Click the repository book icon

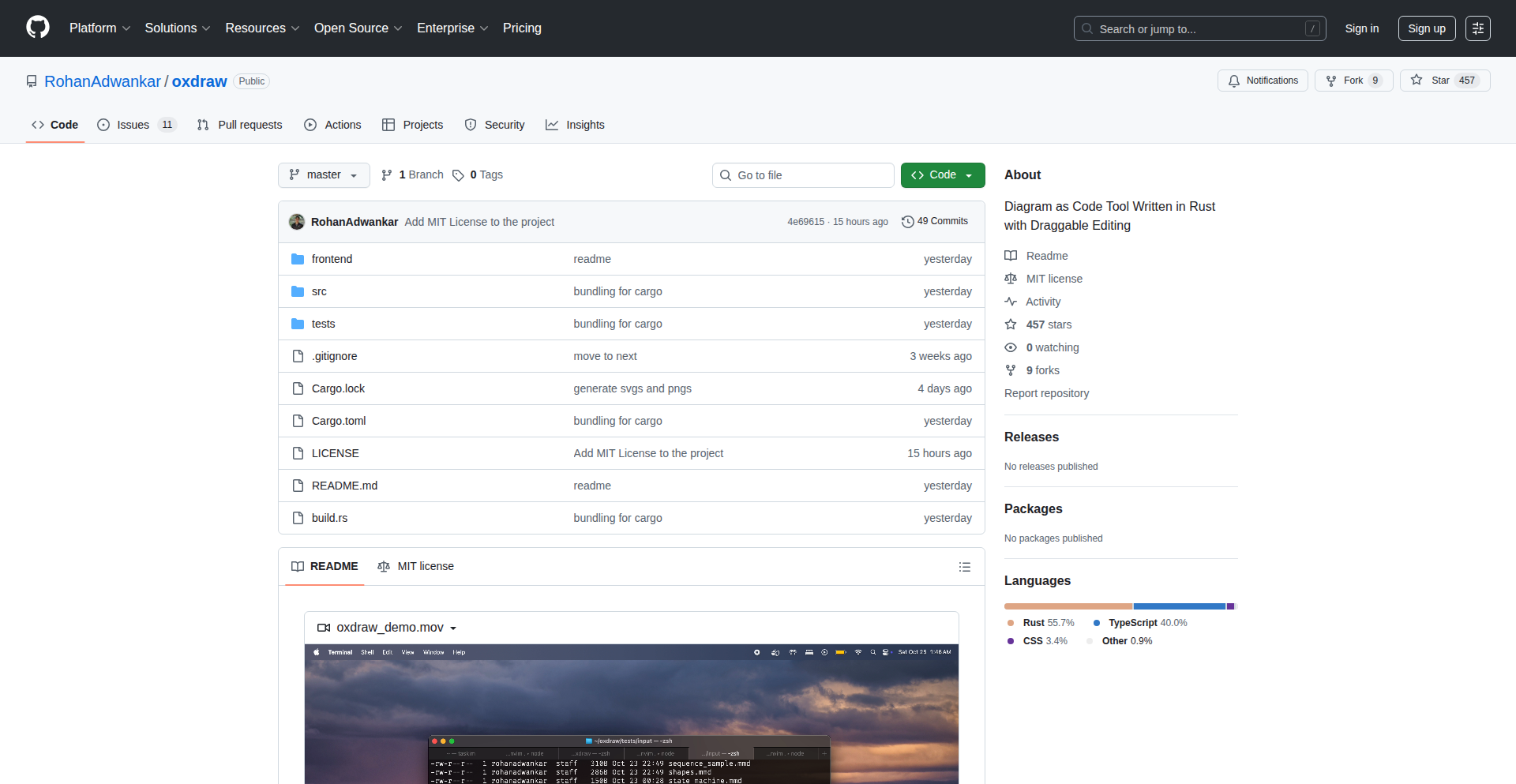31,81
